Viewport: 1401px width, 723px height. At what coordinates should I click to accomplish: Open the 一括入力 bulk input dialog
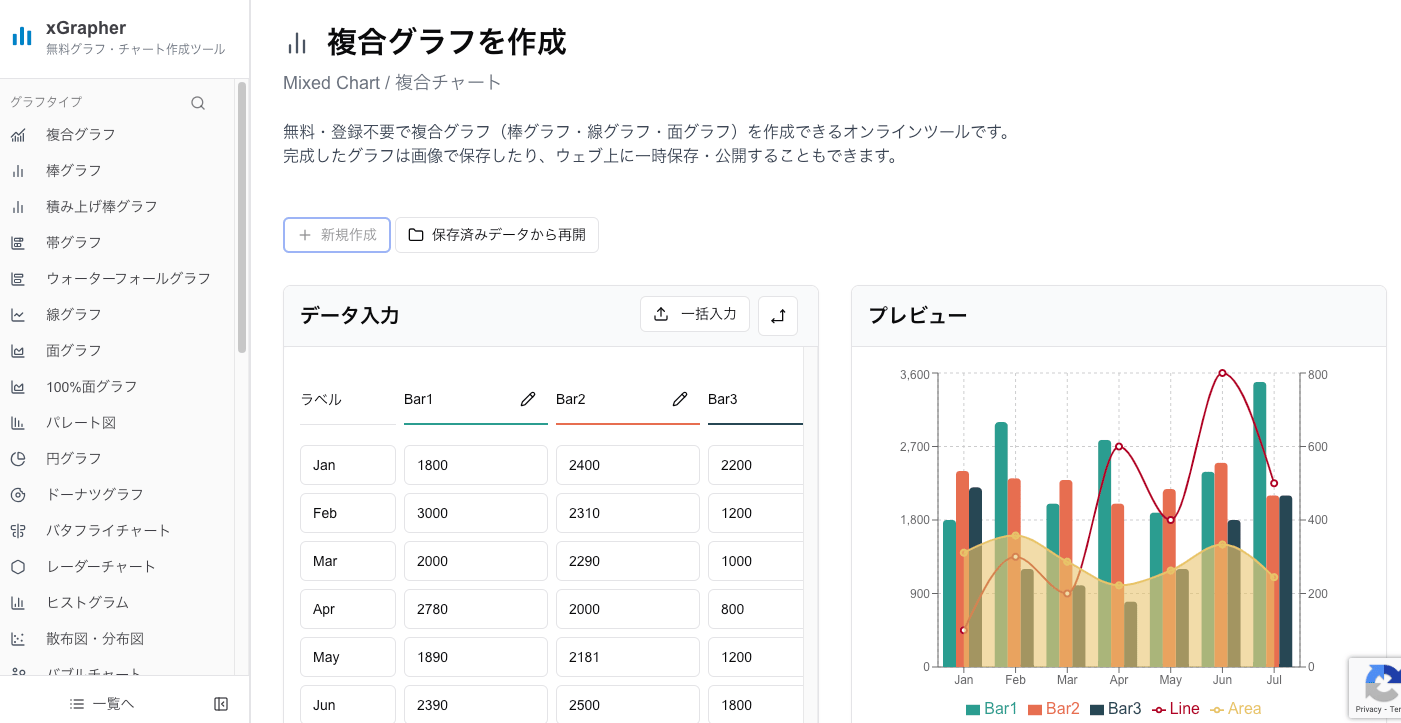point(695,313)
